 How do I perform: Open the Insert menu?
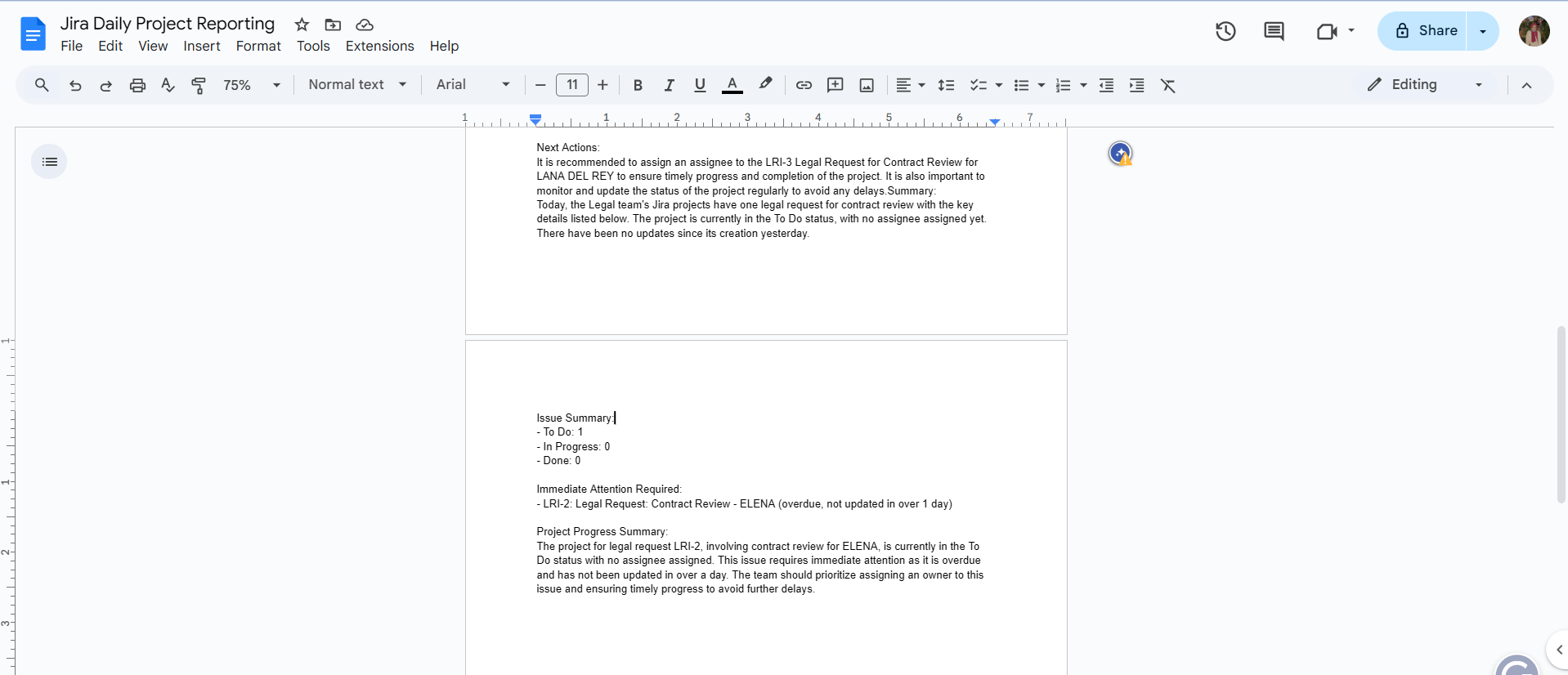(x=202, y=46)
